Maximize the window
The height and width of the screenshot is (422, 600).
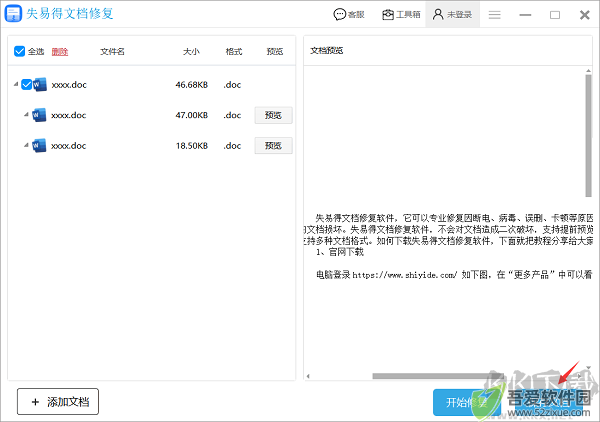tap(555, 15)
